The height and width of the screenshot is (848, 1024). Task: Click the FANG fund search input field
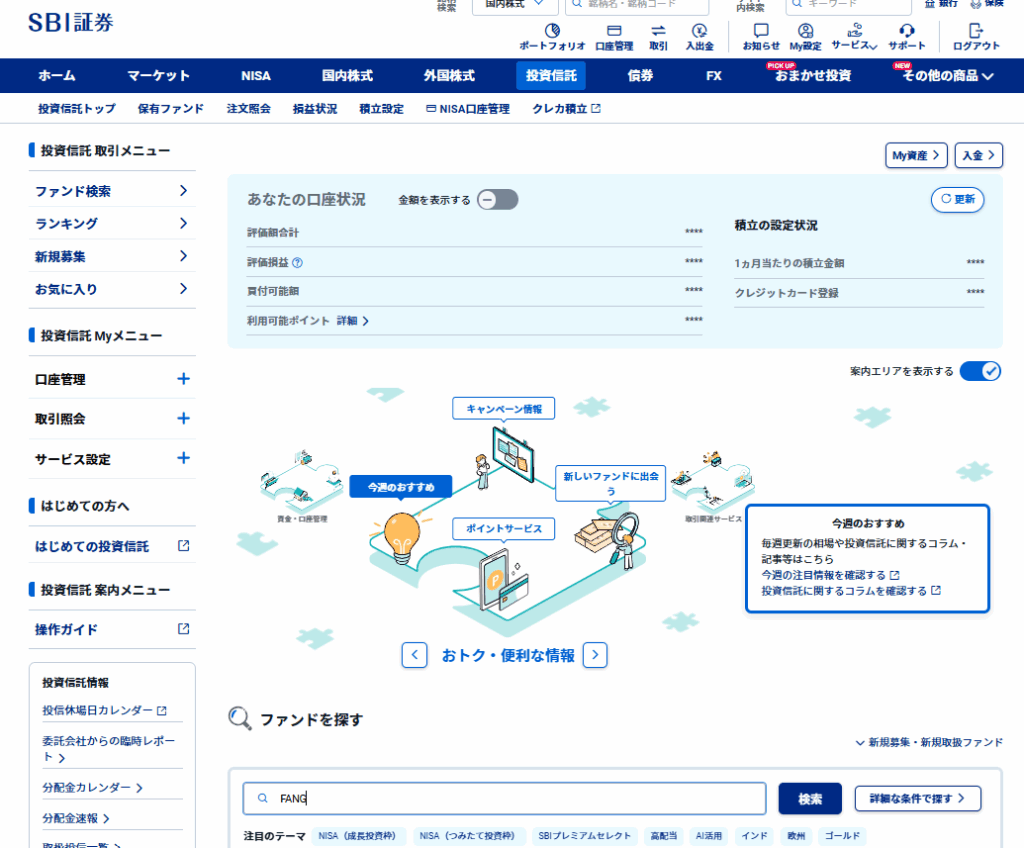(x=504, y=798)
